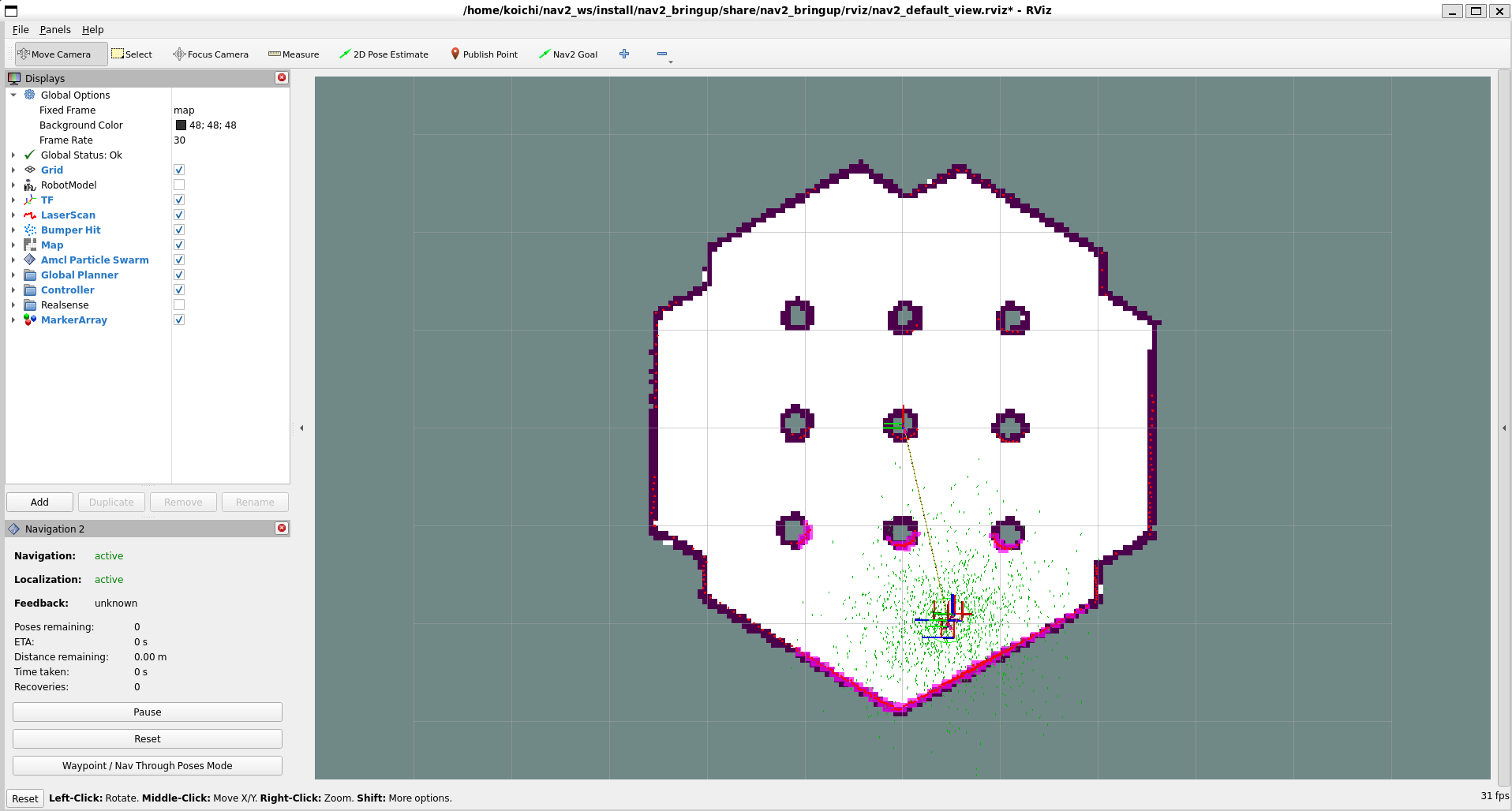Click the Bumper Hit display icon

(x=30, y=230)
